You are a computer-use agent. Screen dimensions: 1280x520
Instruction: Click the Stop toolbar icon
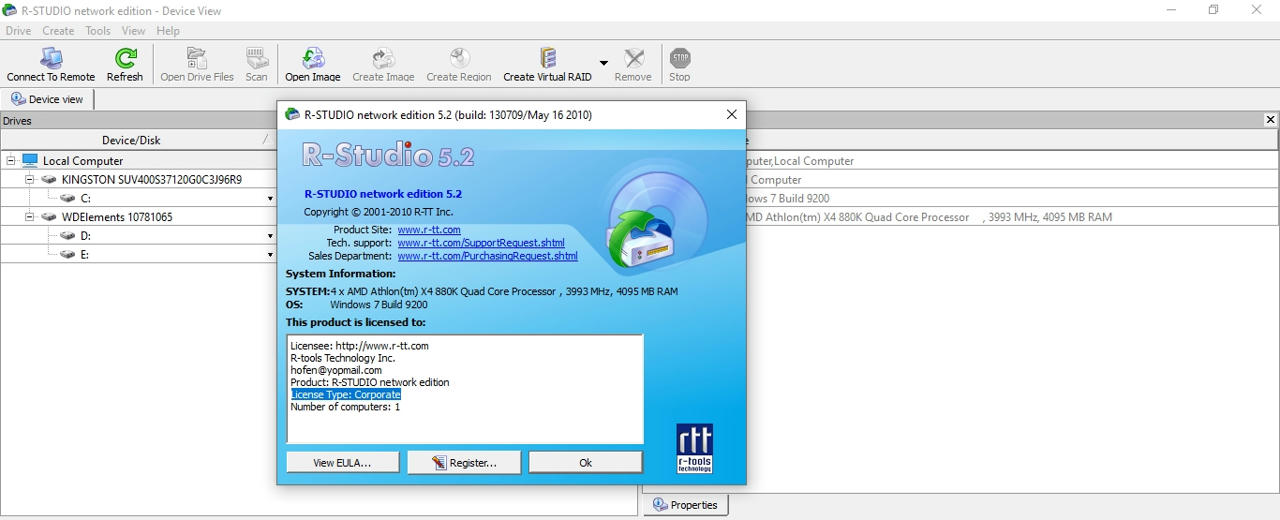click(680, 65)
